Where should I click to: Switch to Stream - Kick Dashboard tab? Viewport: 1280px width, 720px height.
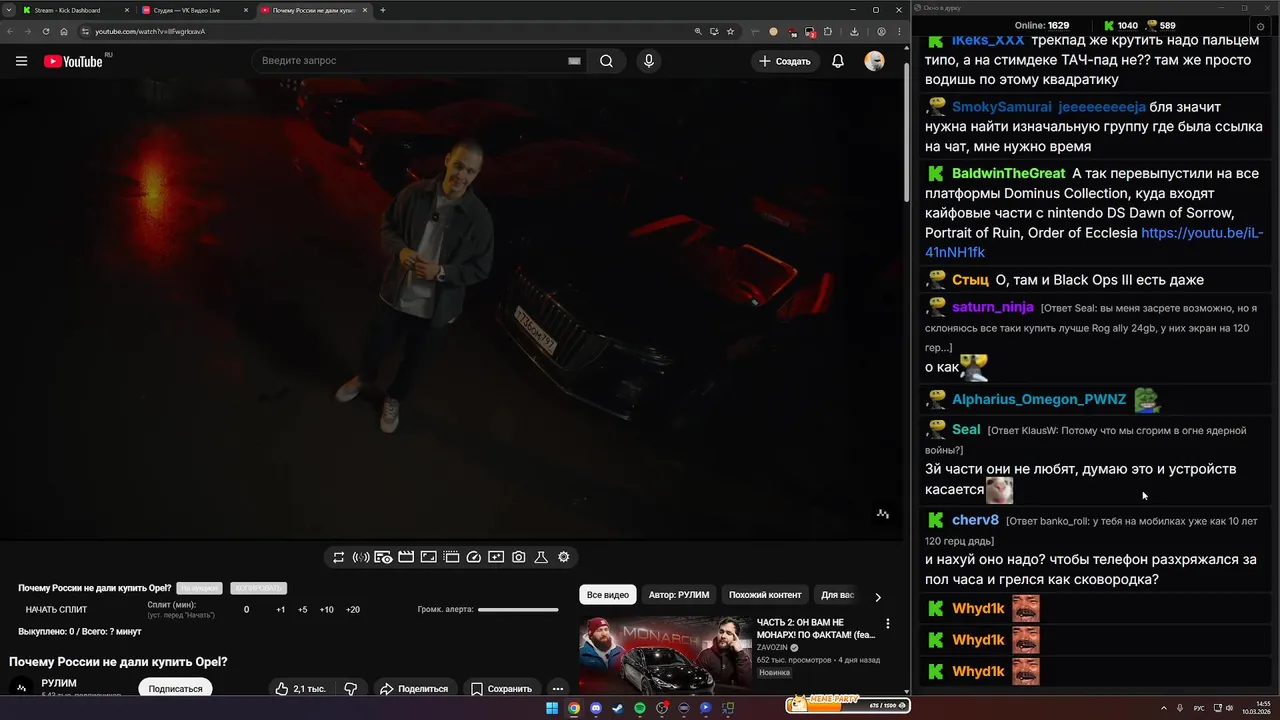[77, 10]
